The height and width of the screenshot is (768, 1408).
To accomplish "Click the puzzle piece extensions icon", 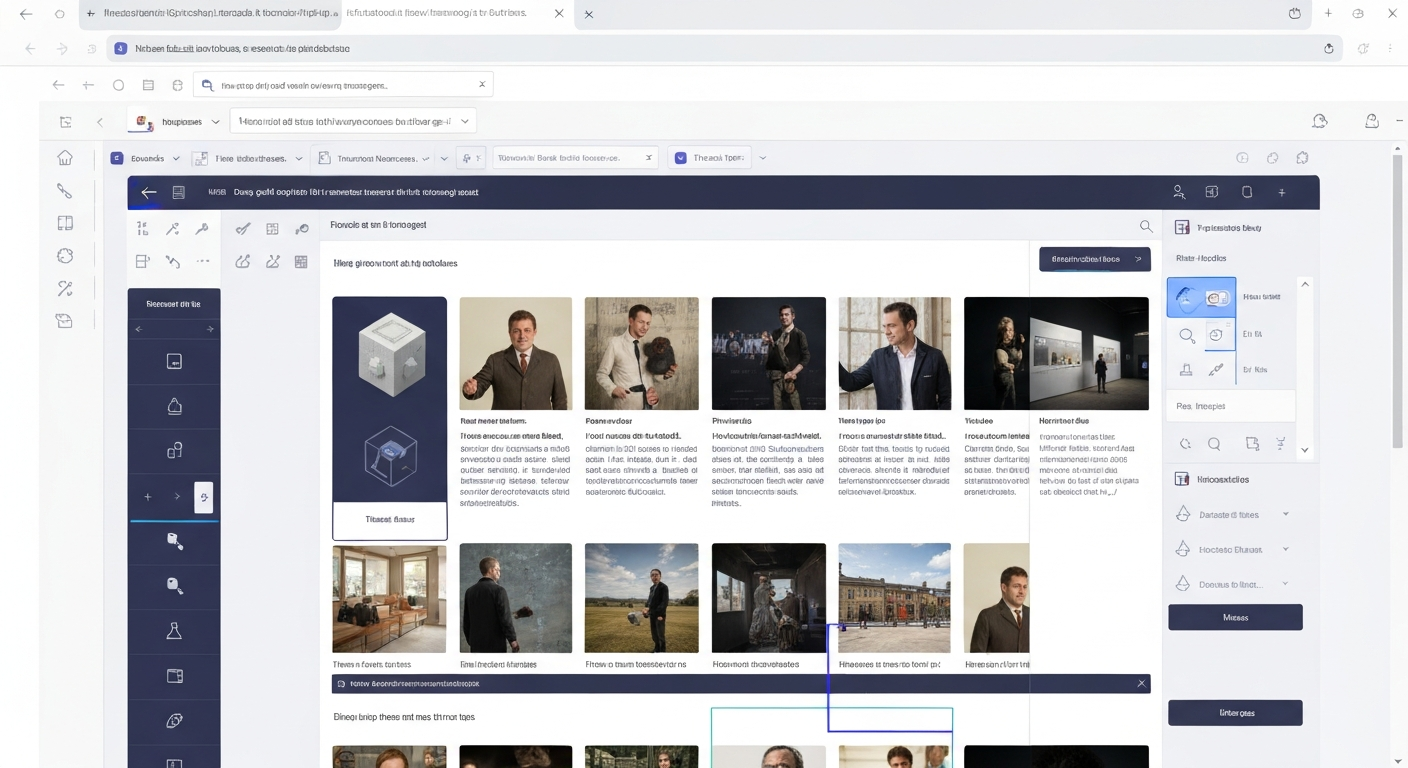I will [x=1302, y=158].
